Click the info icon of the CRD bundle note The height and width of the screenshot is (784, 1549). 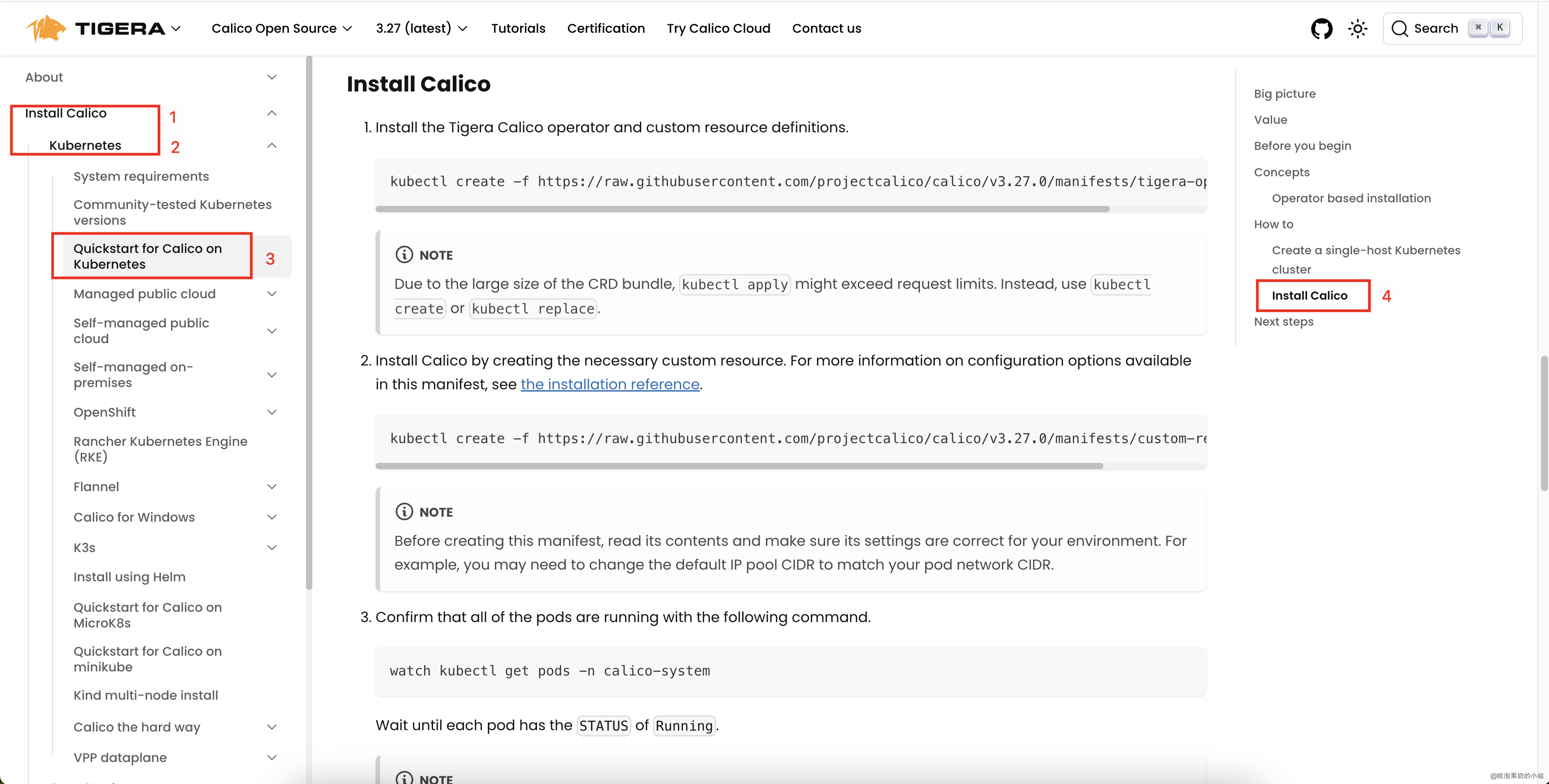pos(404,255)
